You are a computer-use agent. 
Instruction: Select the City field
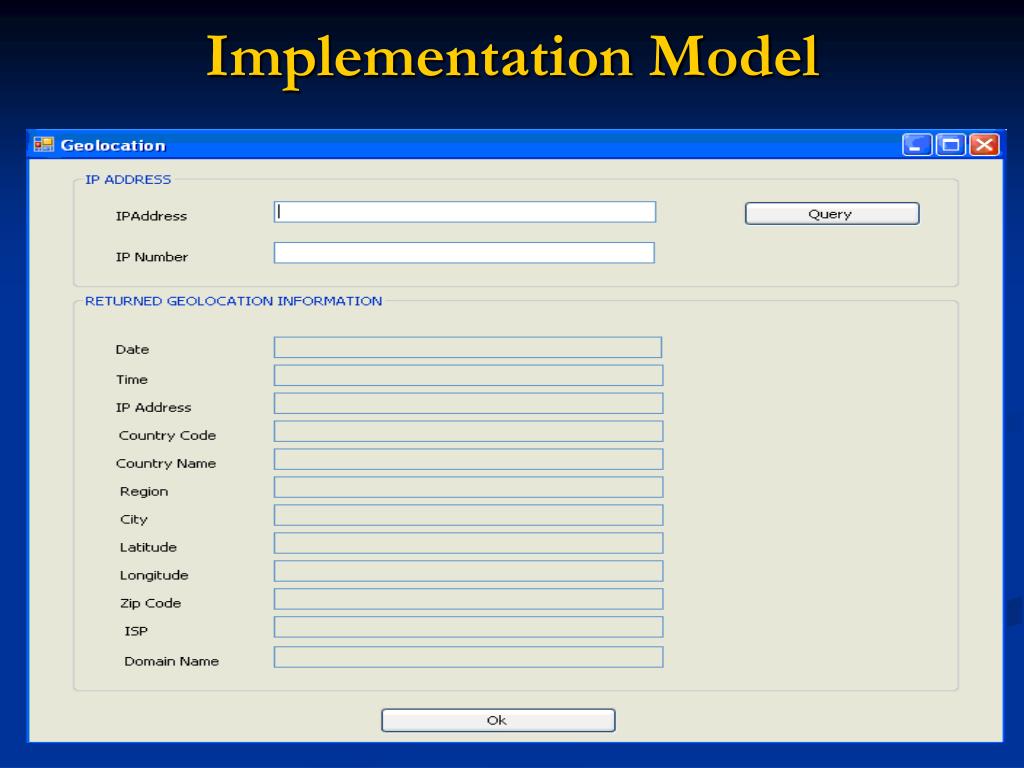tap(468, 516)
